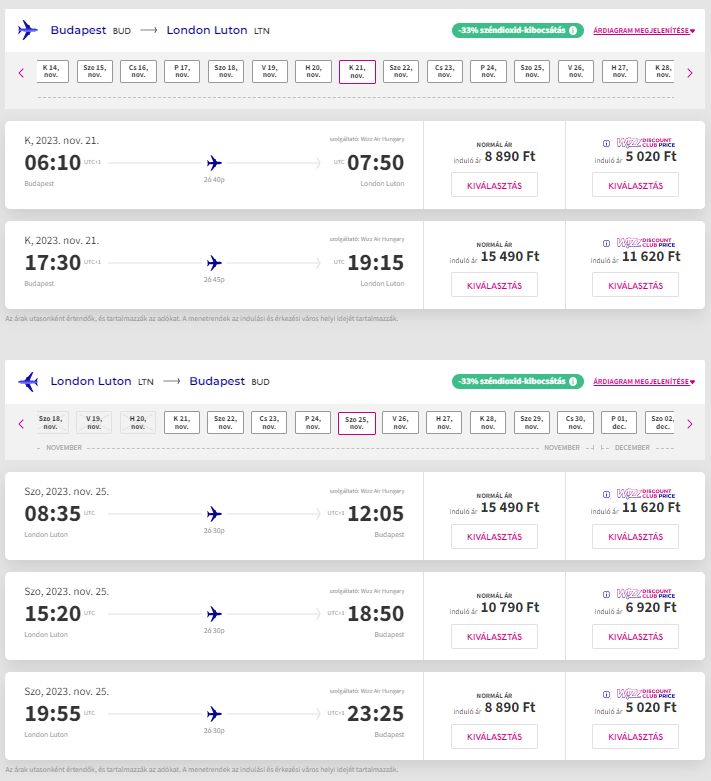This screenshot has height=781, width=711.
Task: Click previous dates arrow in return date strip
Action: coord(21,423)
